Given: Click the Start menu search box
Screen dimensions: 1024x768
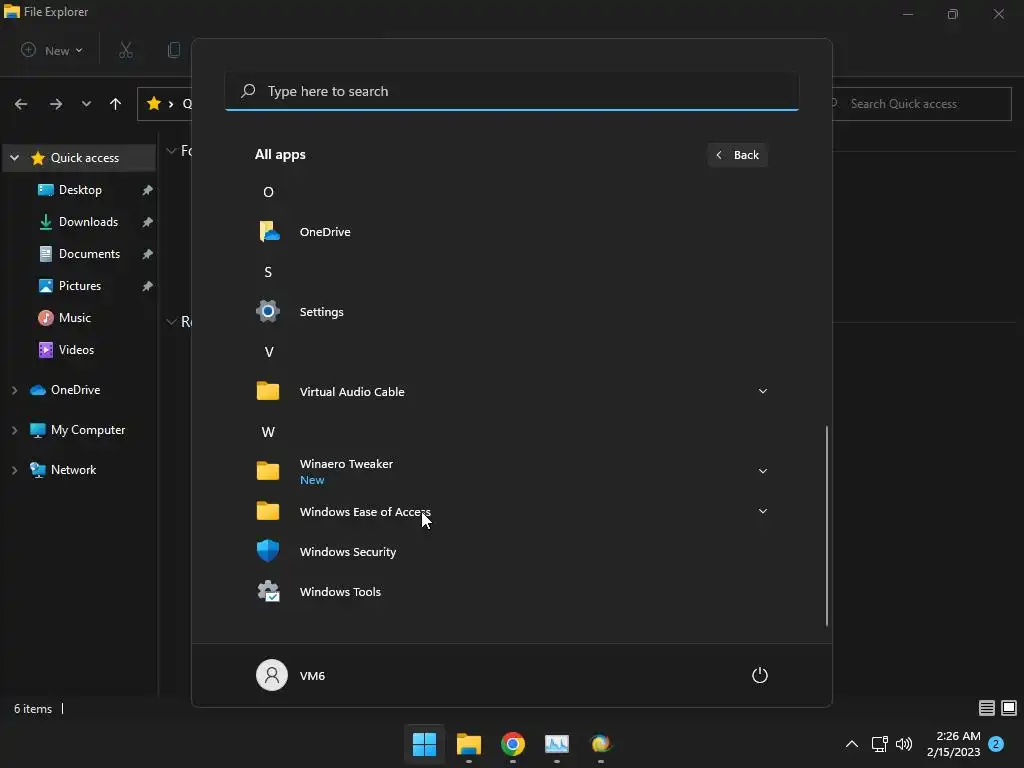Looking at the screenshot, I should pos(512,91).
